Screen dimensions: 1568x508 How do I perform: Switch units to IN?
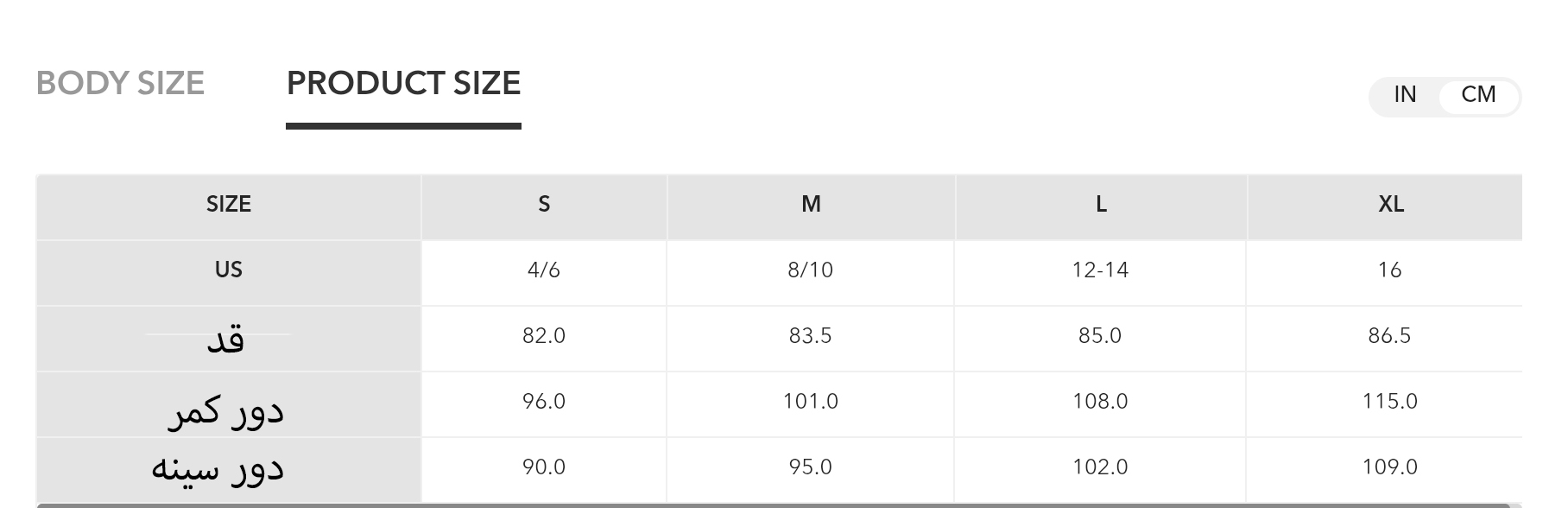click(x=1405, y=95)
